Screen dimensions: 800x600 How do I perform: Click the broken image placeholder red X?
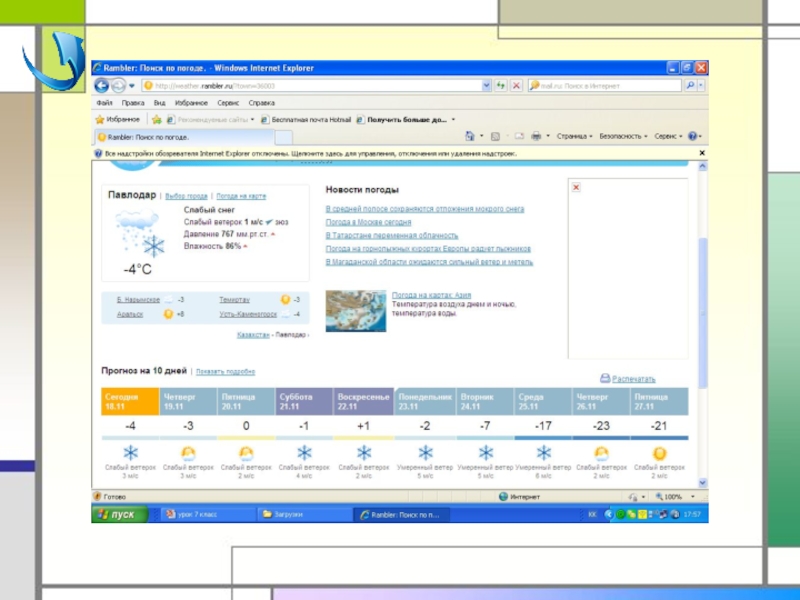pyautogui.click(x=576, y=187)
